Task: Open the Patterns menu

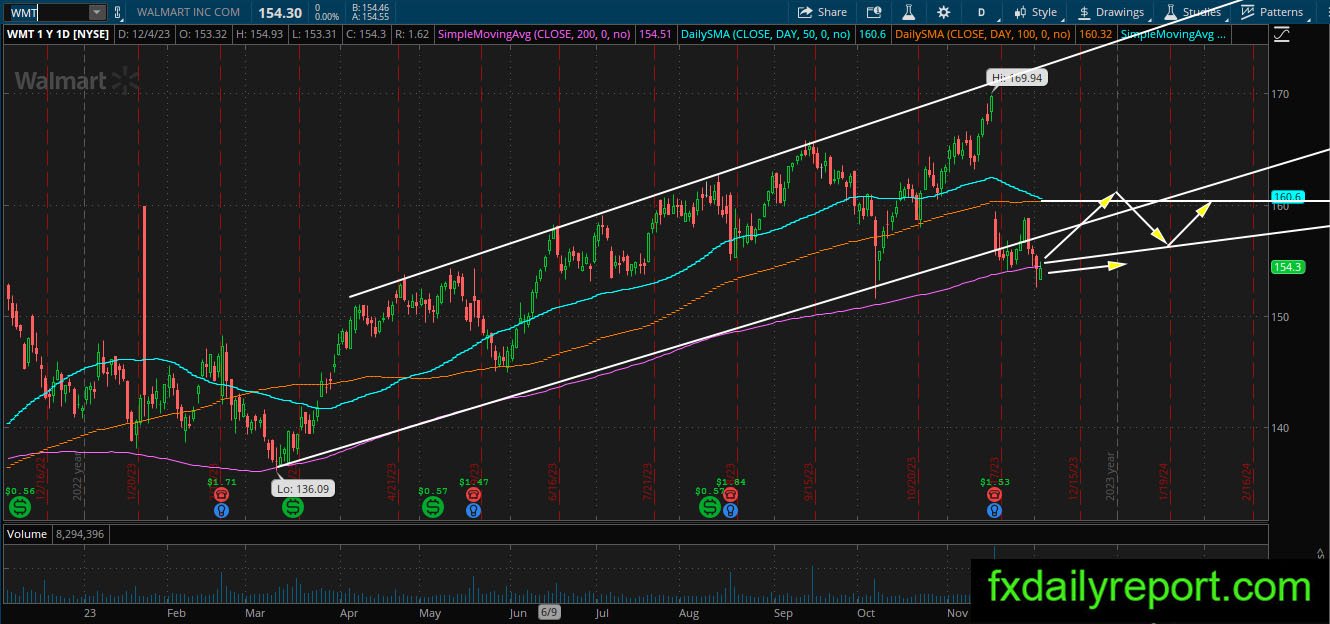Action: (x=1272, y=12)
